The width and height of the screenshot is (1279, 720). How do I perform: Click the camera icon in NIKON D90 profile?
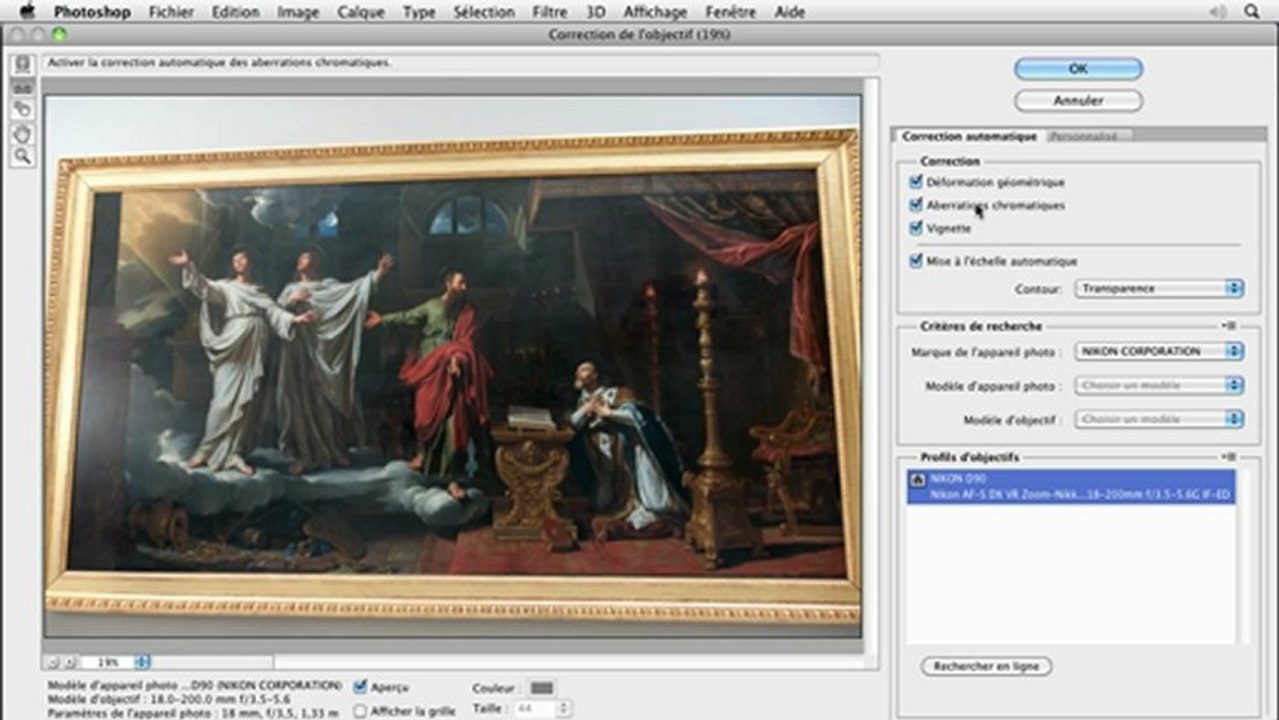(918, 481)
